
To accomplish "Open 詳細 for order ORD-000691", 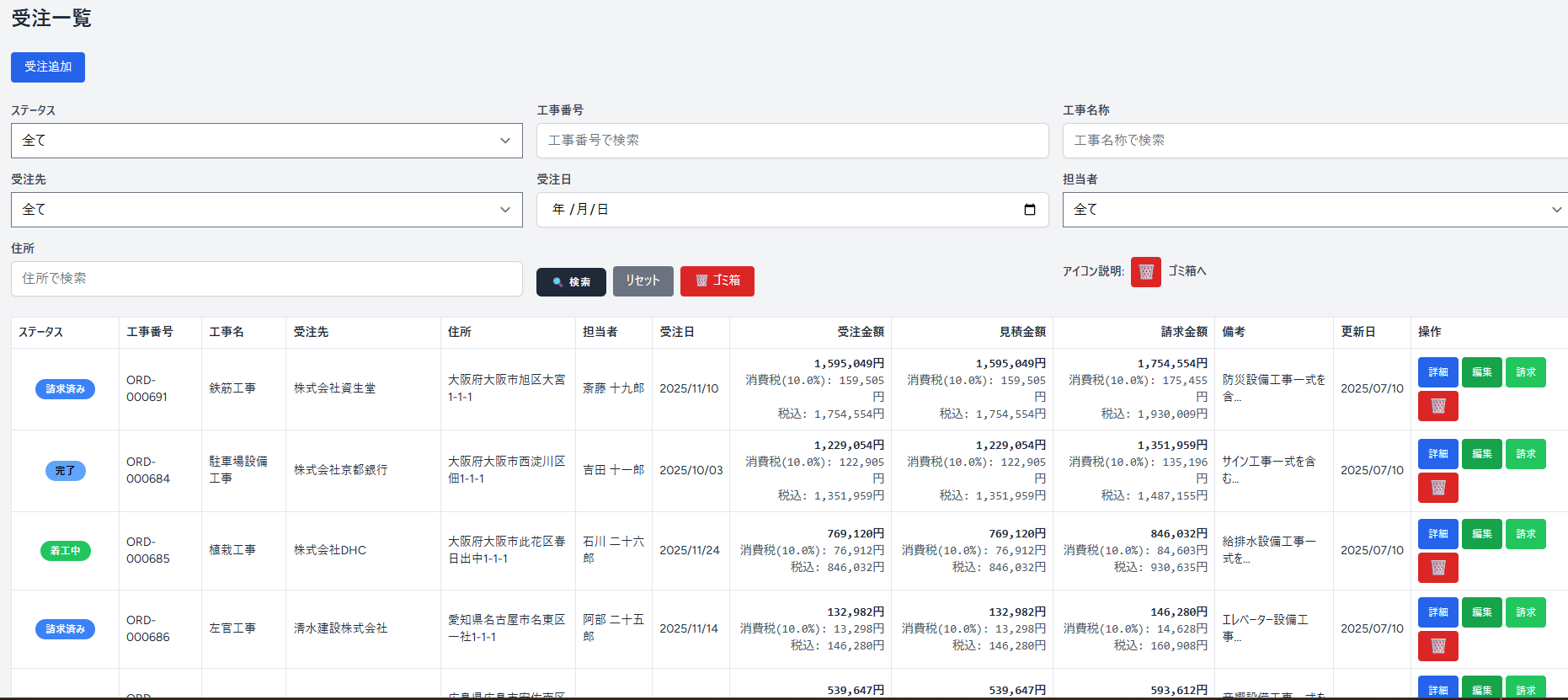I will click(x=1437, y=372).
